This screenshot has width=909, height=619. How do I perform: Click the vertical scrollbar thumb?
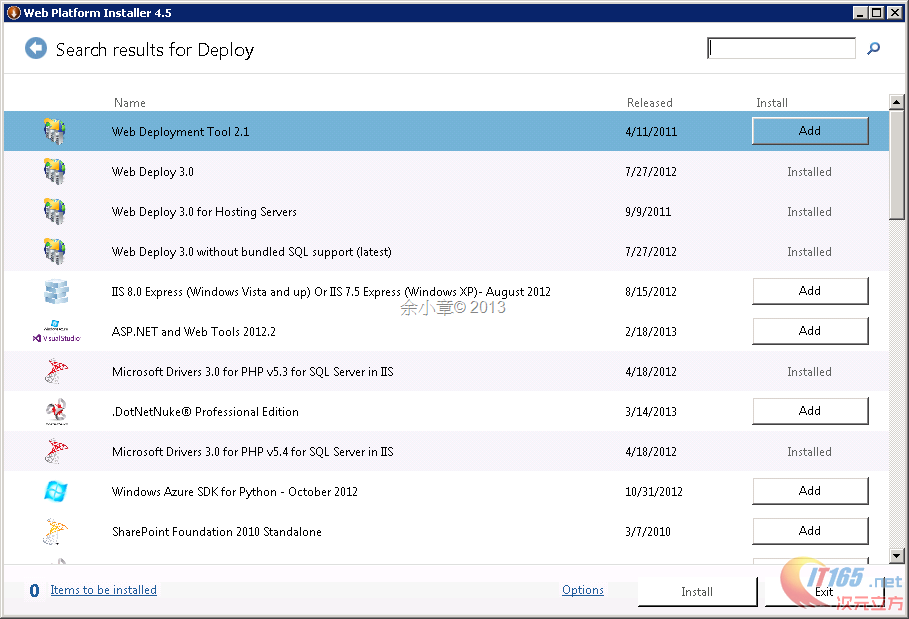896,165
